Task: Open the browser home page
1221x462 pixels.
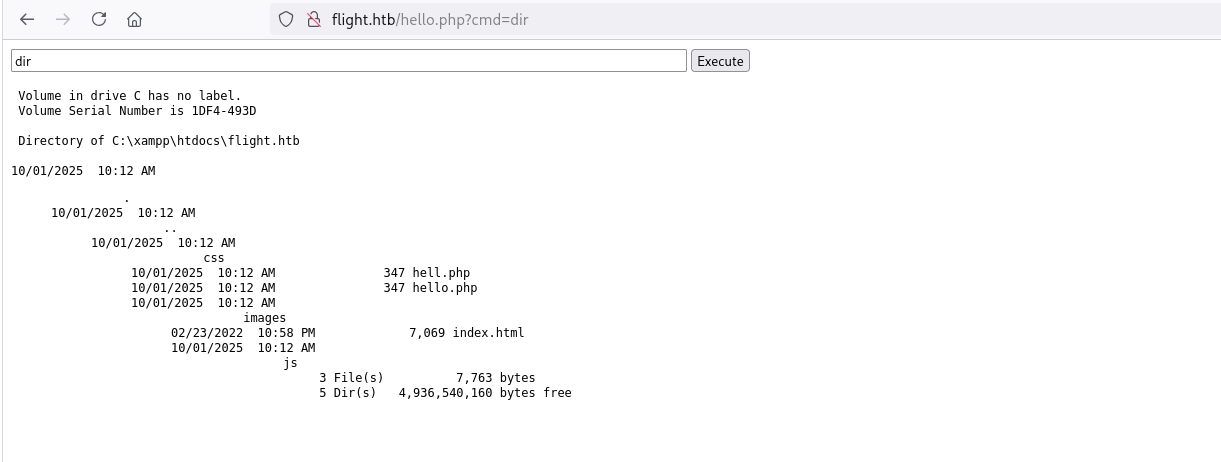Action: tap(135, 19)
